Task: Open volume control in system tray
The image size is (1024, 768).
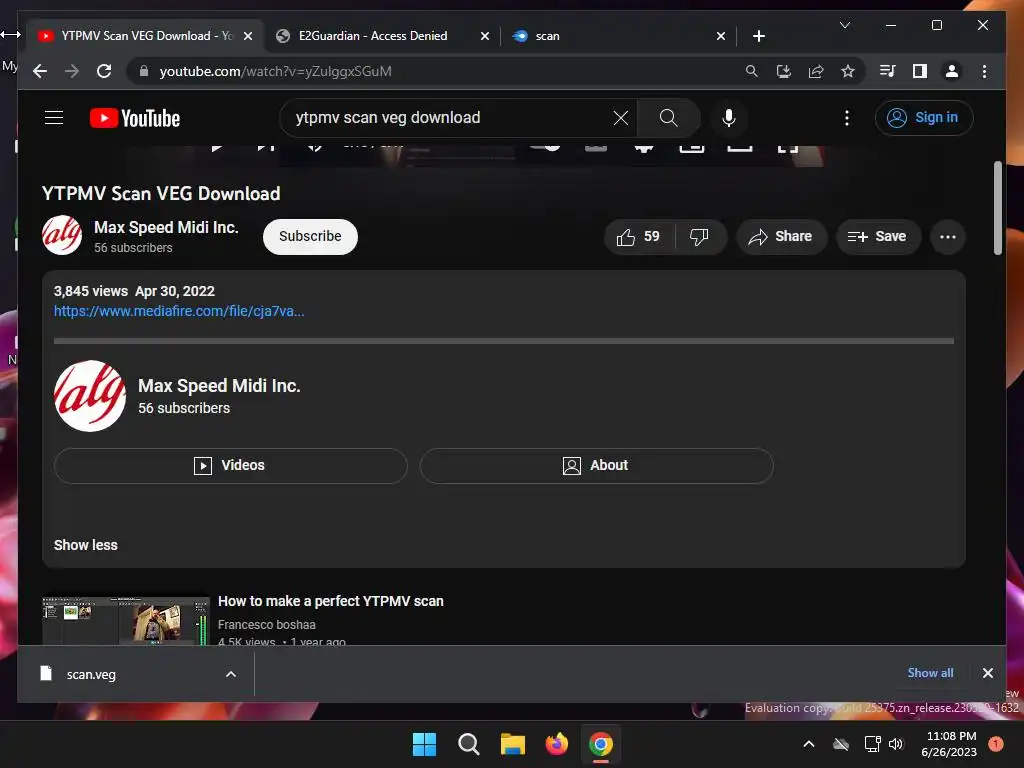Action: click(896, 744)
